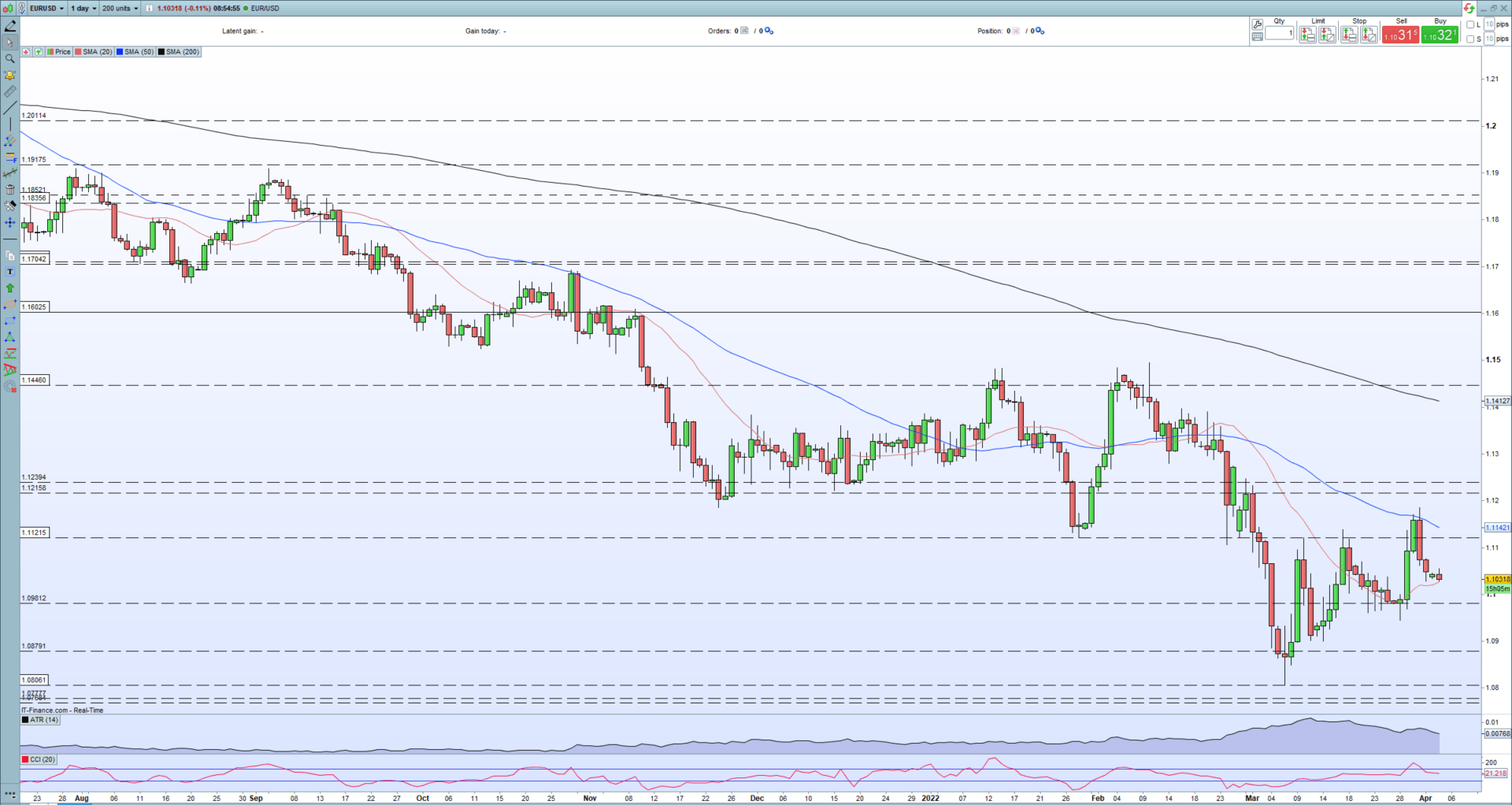Select the blue move arrows tool

point(10,223)
